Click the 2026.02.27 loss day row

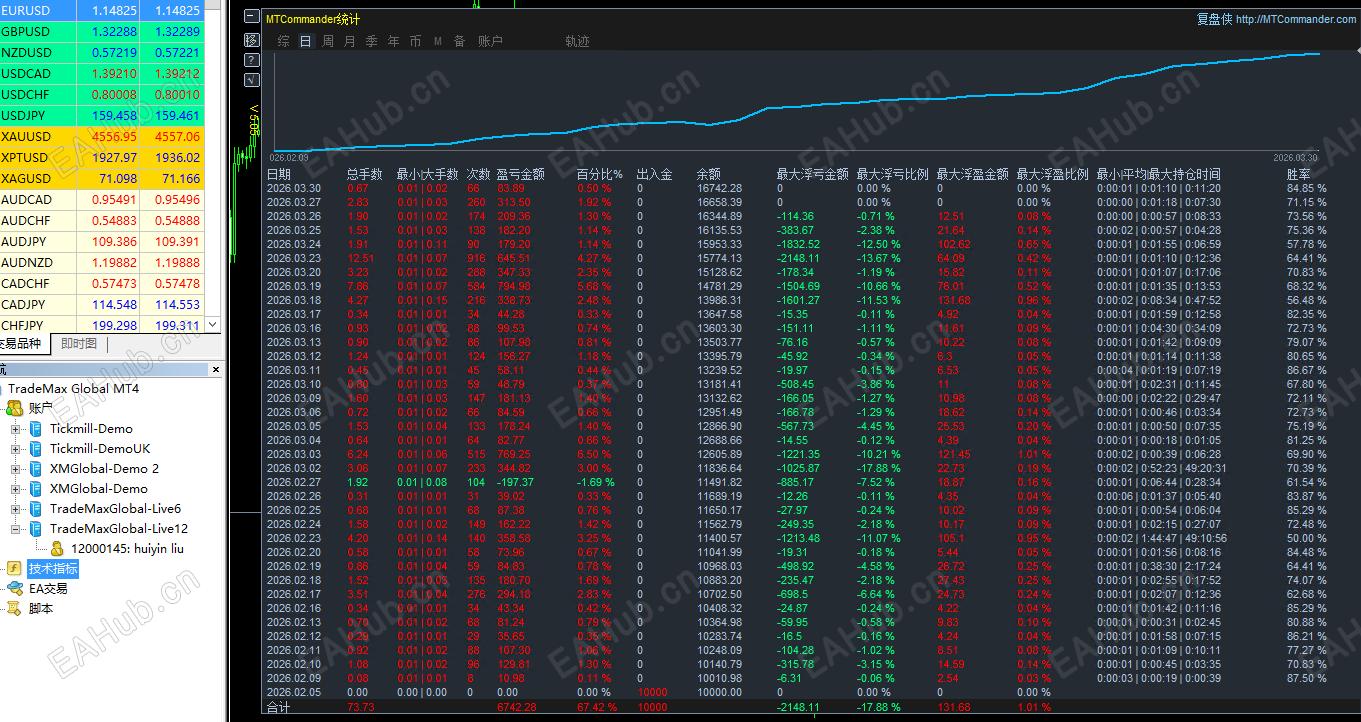pos(797,482)
